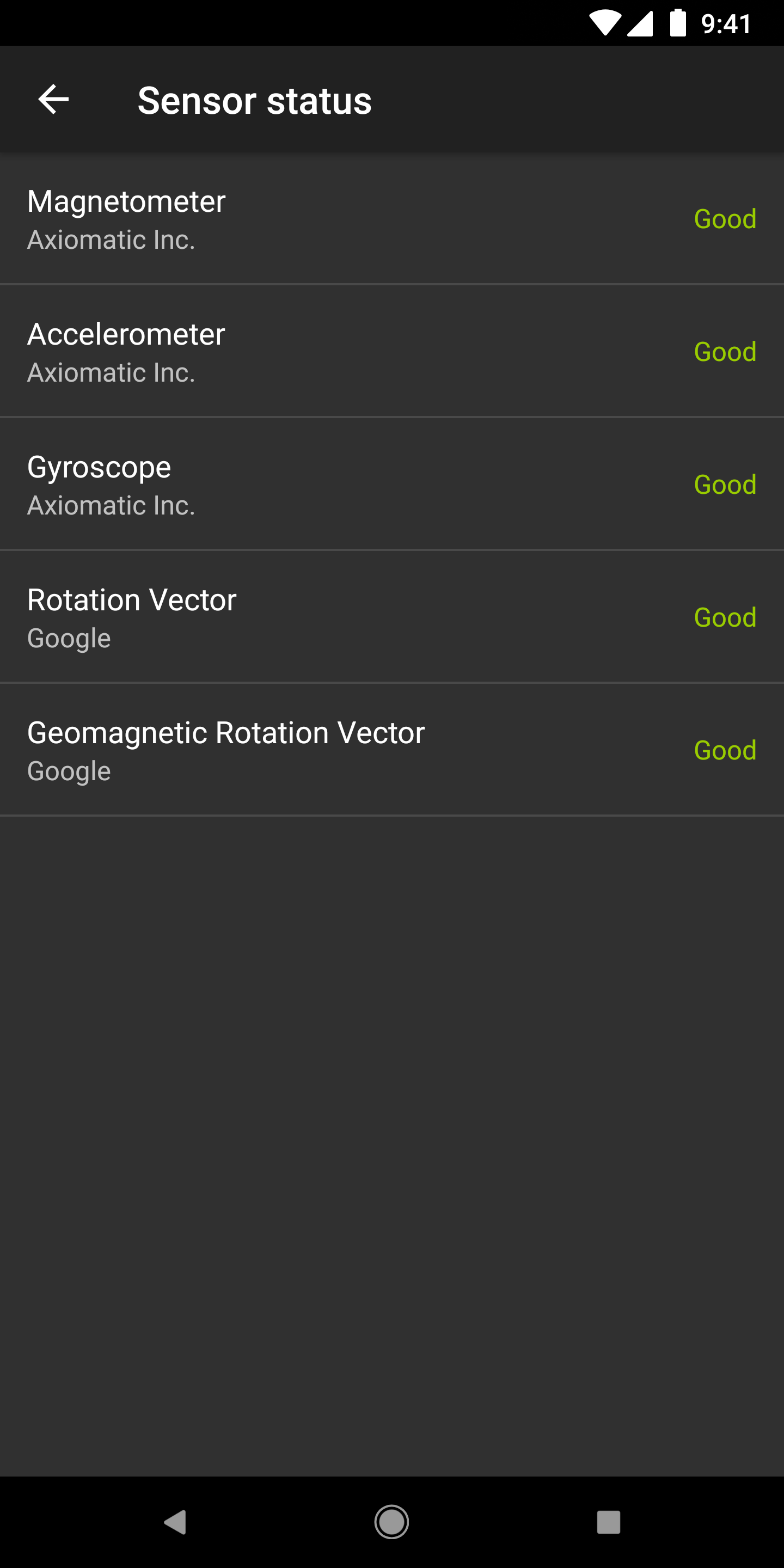Tap the battery status icon
Viewport: 784px width, 1568px height.
coord(677,24)
